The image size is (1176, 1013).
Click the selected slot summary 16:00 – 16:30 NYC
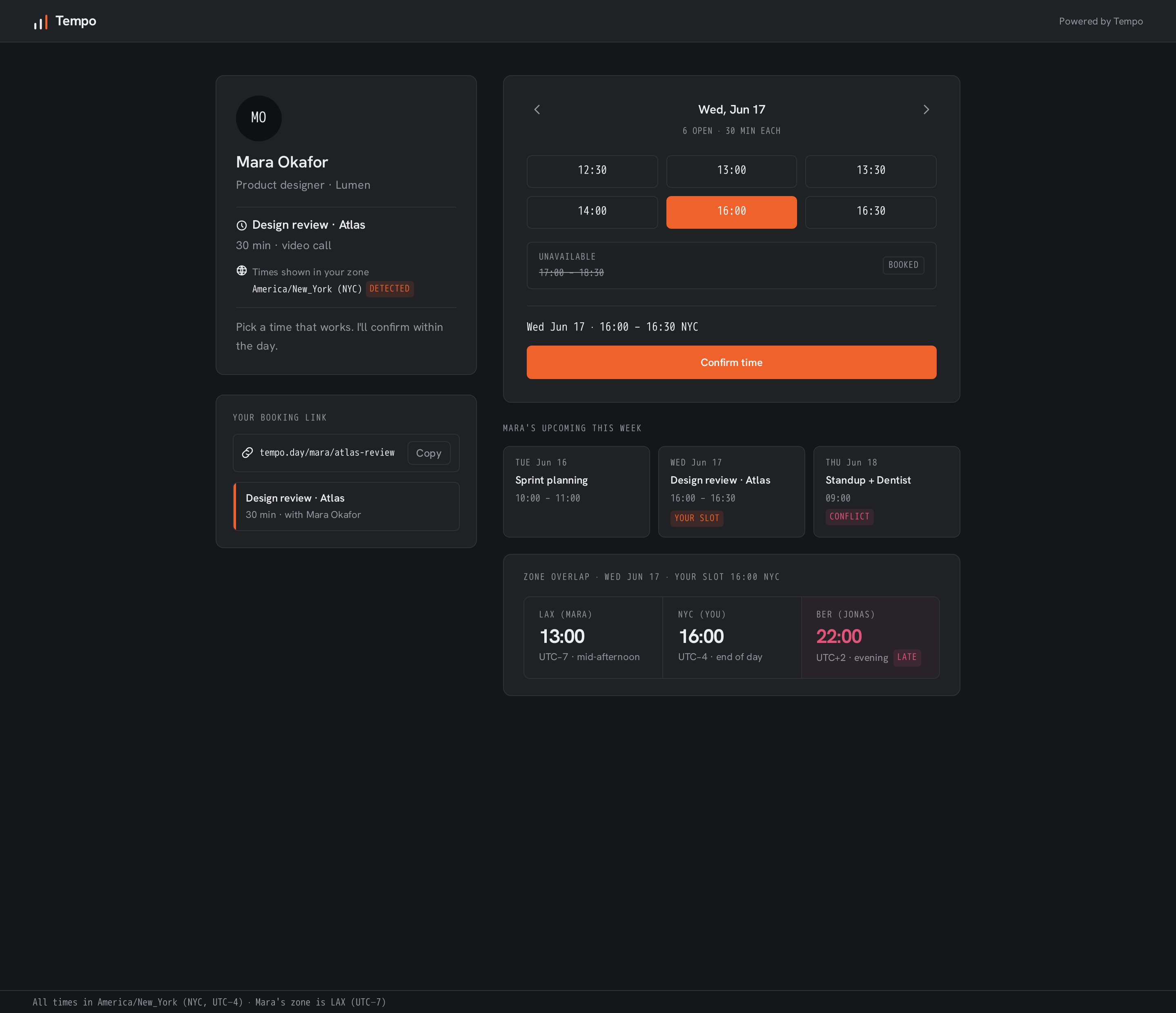pyautogui.click(x=612, y=327)
